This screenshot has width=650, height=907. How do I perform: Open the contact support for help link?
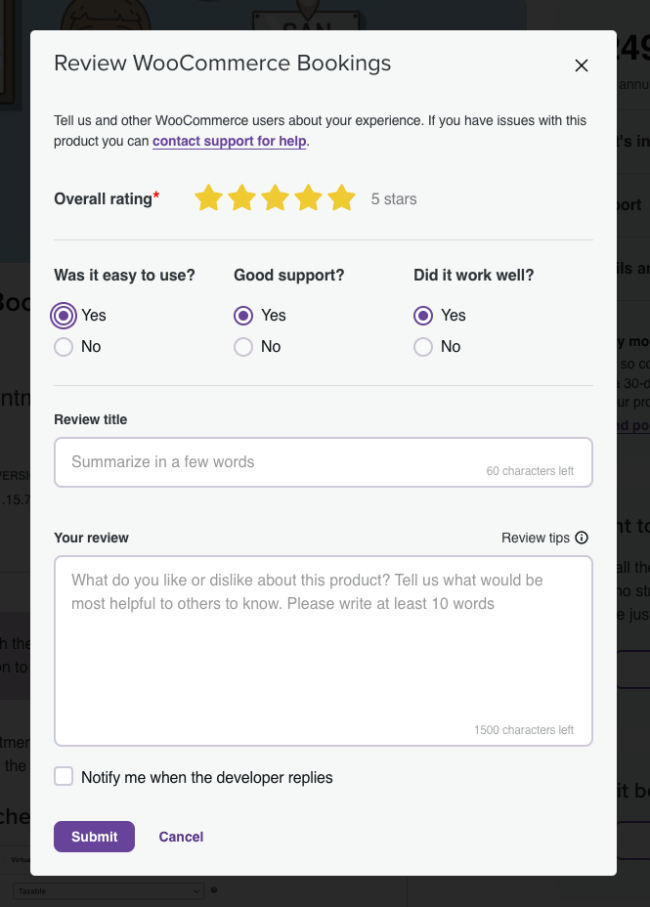pos(230,141)
